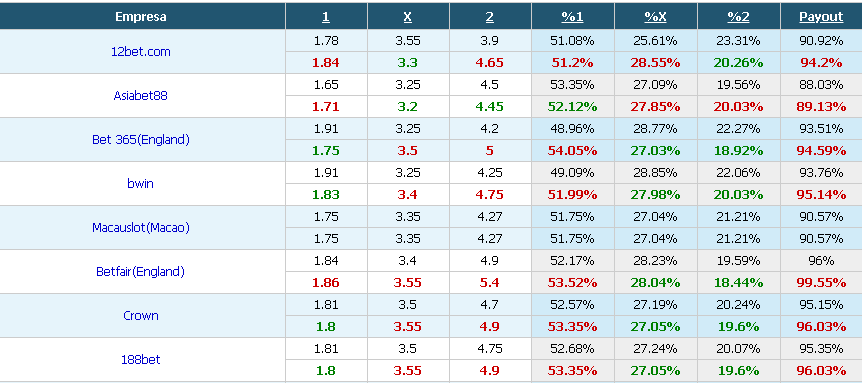Open the Asiabet88 bookmaker link
Viewport: 862px width, 383px height.
click(x=141, y=96)
